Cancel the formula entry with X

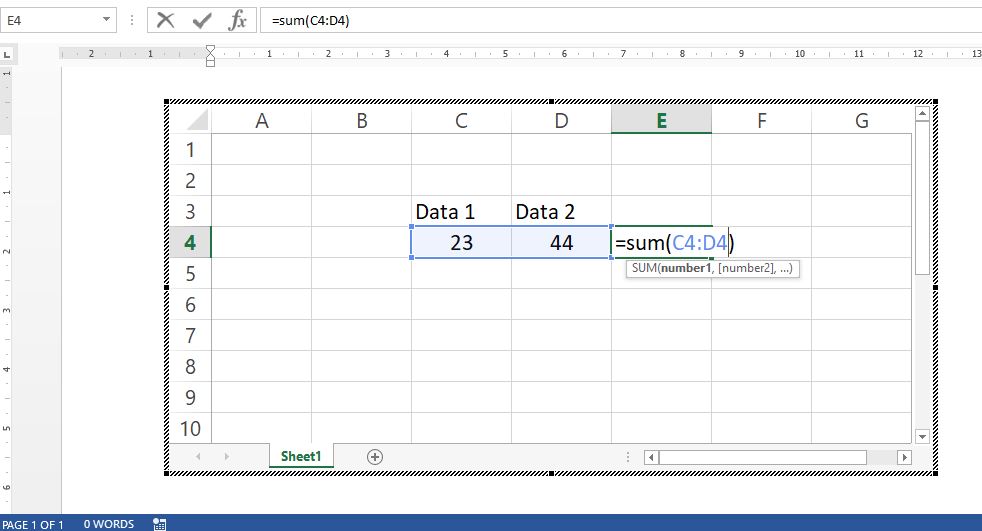165,21
